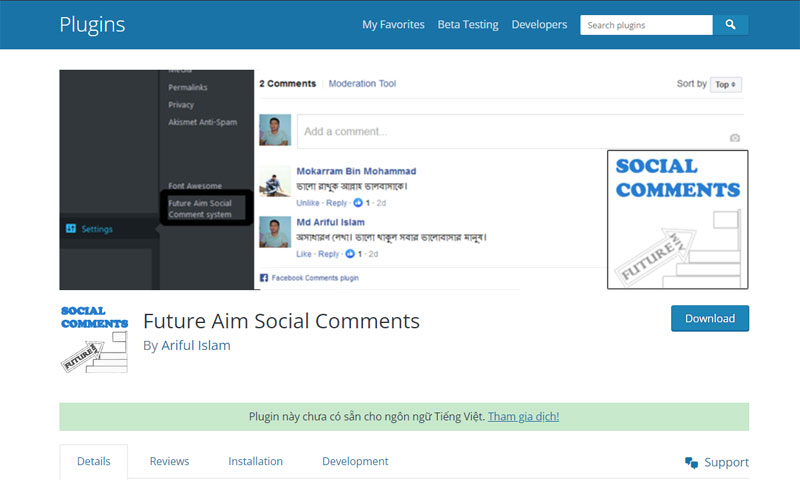Image resolution: width=800 pixels, height=500 pixels.
Task: Click the avatar beside Add a comment
Action: 275,130
